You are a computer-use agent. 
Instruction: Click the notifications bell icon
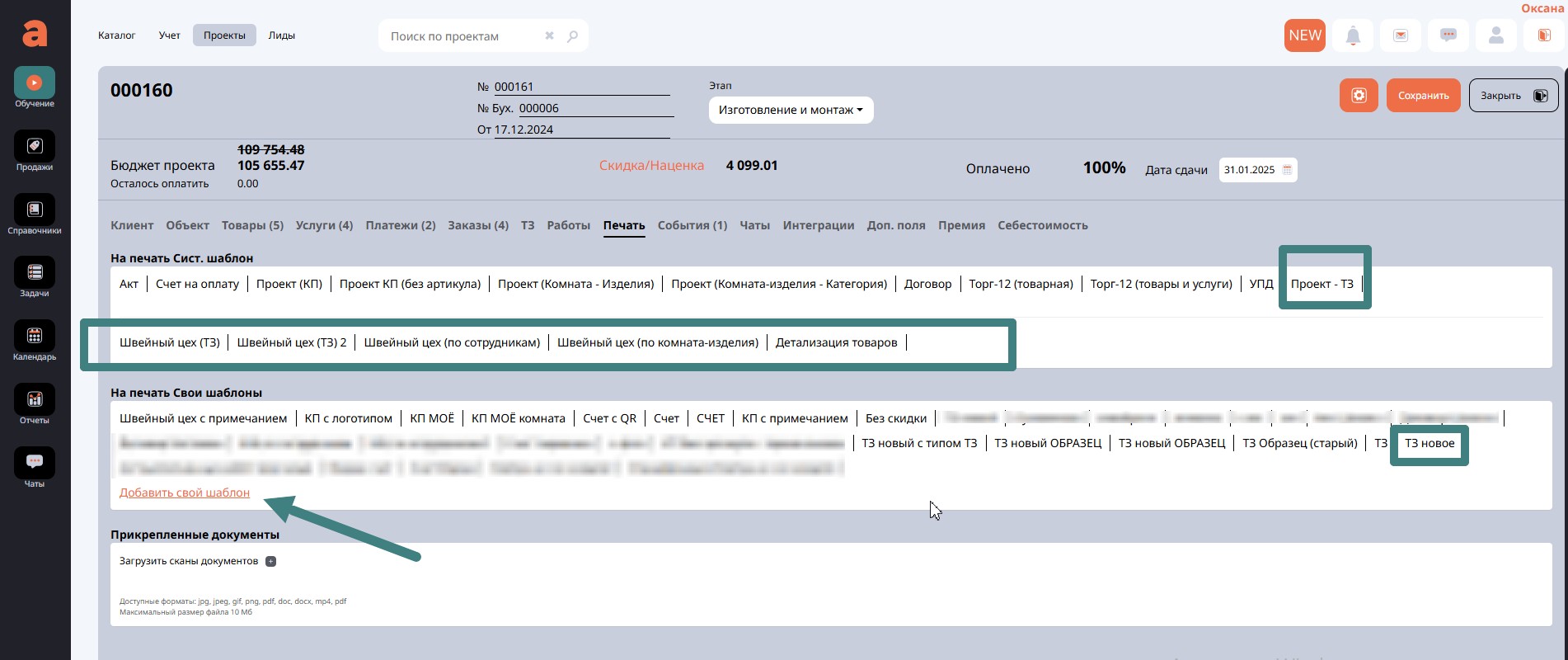point(1353,35)
